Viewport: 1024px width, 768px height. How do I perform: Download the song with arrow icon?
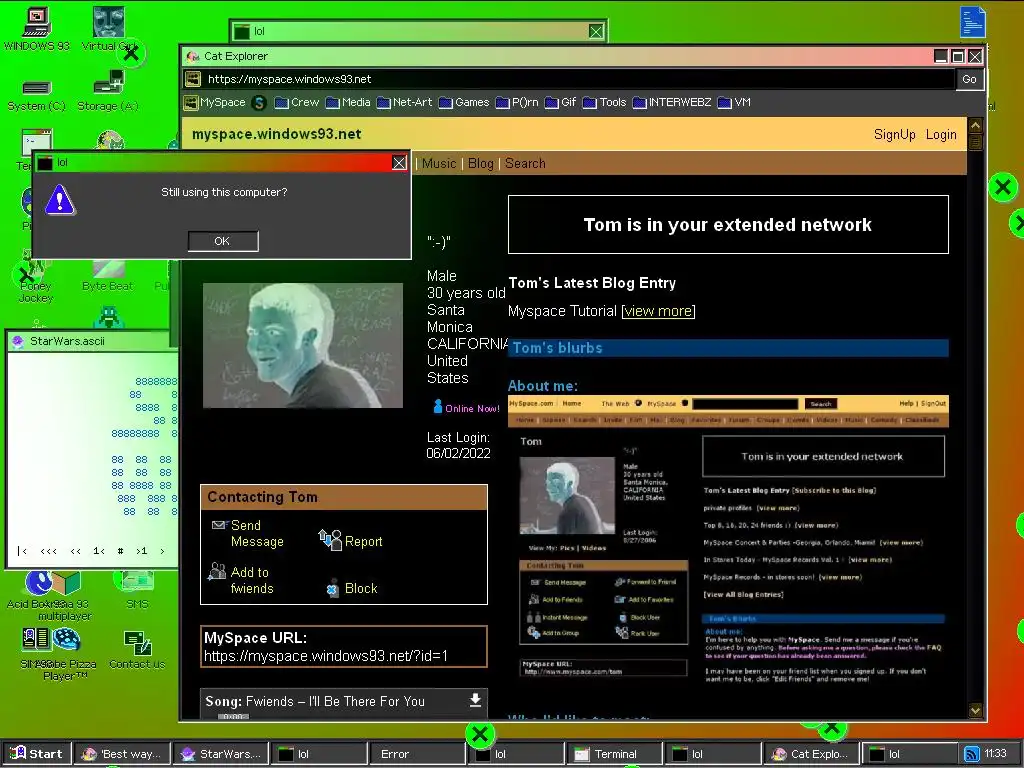click(x=475, y=700)
